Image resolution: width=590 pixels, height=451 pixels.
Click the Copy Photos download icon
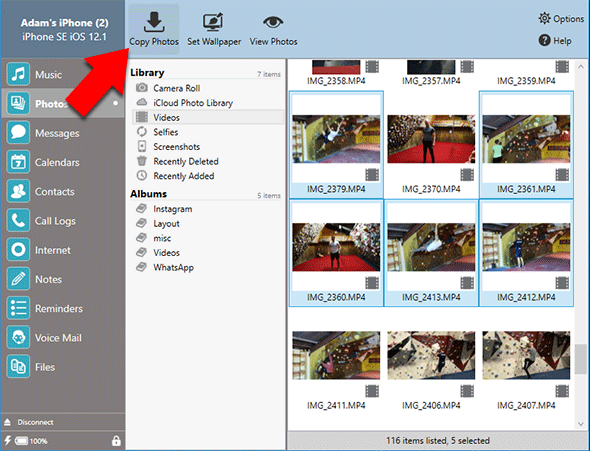[154, 22]
